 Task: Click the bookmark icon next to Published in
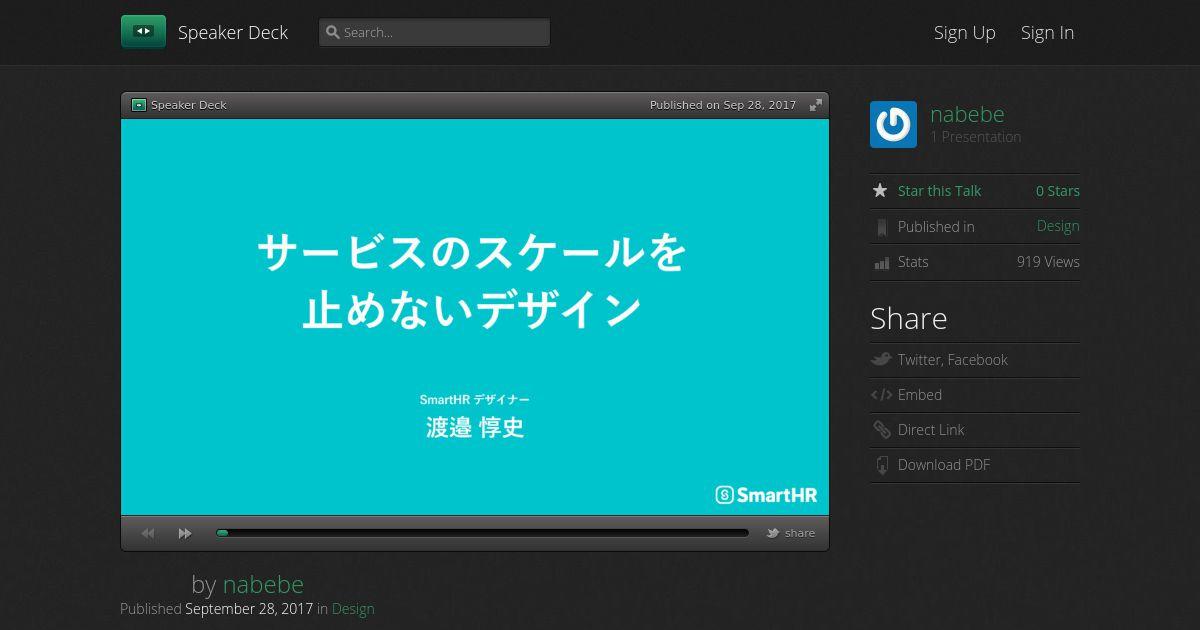click(881, 227)
